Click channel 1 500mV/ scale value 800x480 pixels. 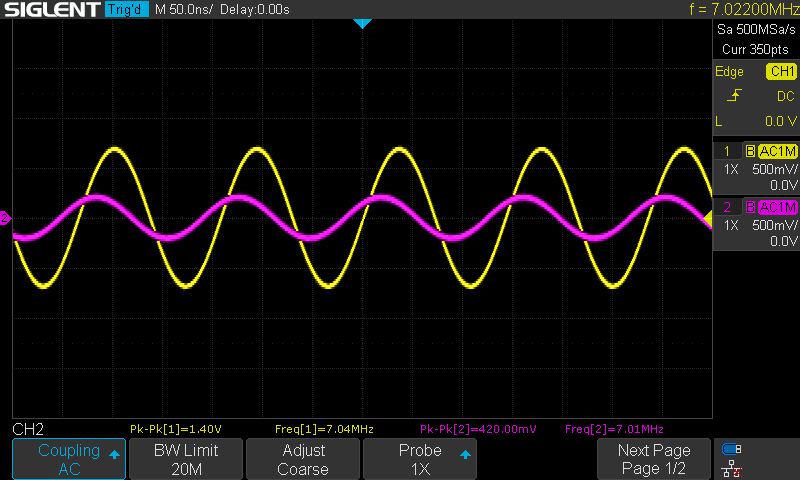(774, 169)
